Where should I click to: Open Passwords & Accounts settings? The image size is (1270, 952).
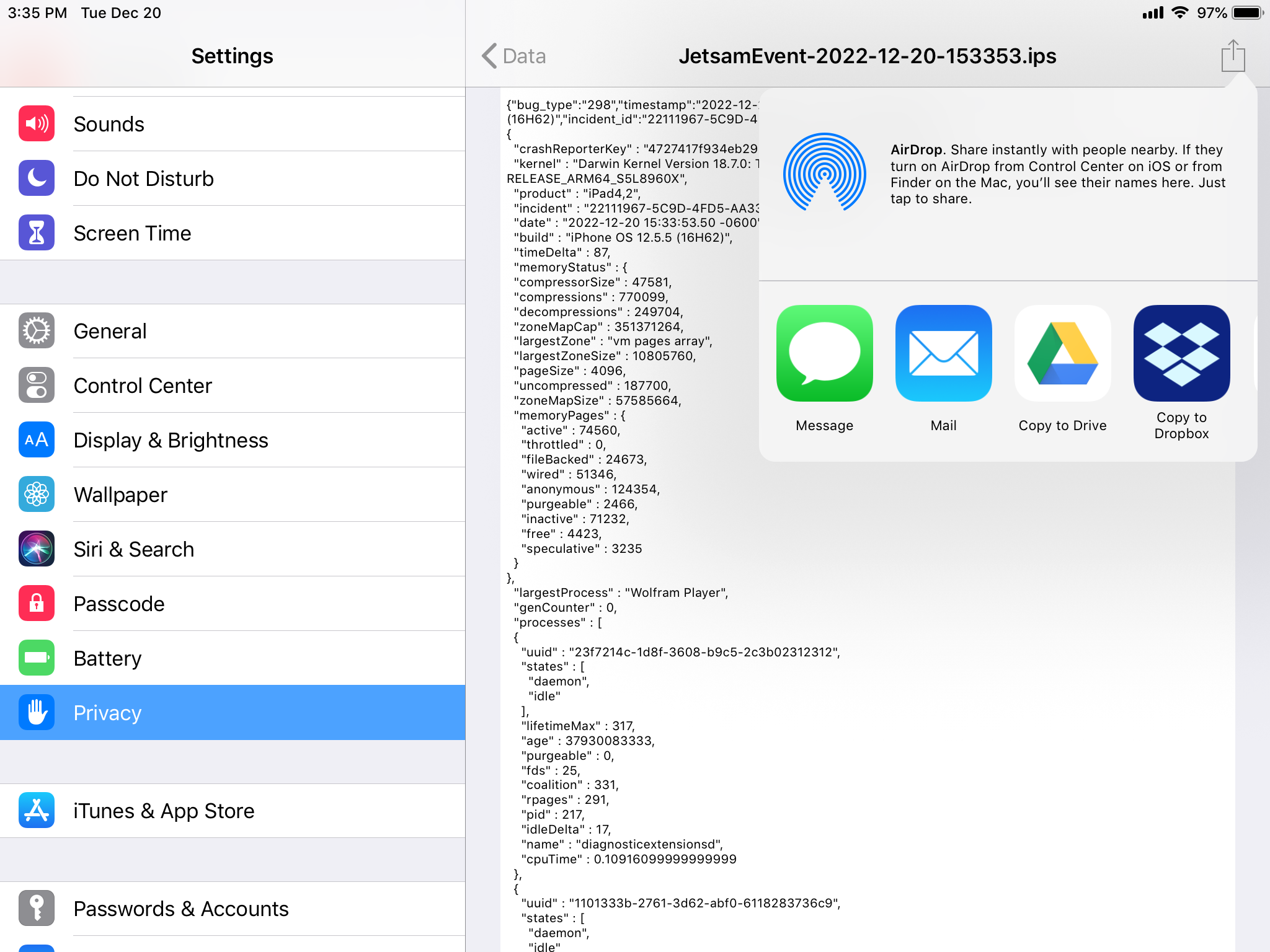coord(233,909)
